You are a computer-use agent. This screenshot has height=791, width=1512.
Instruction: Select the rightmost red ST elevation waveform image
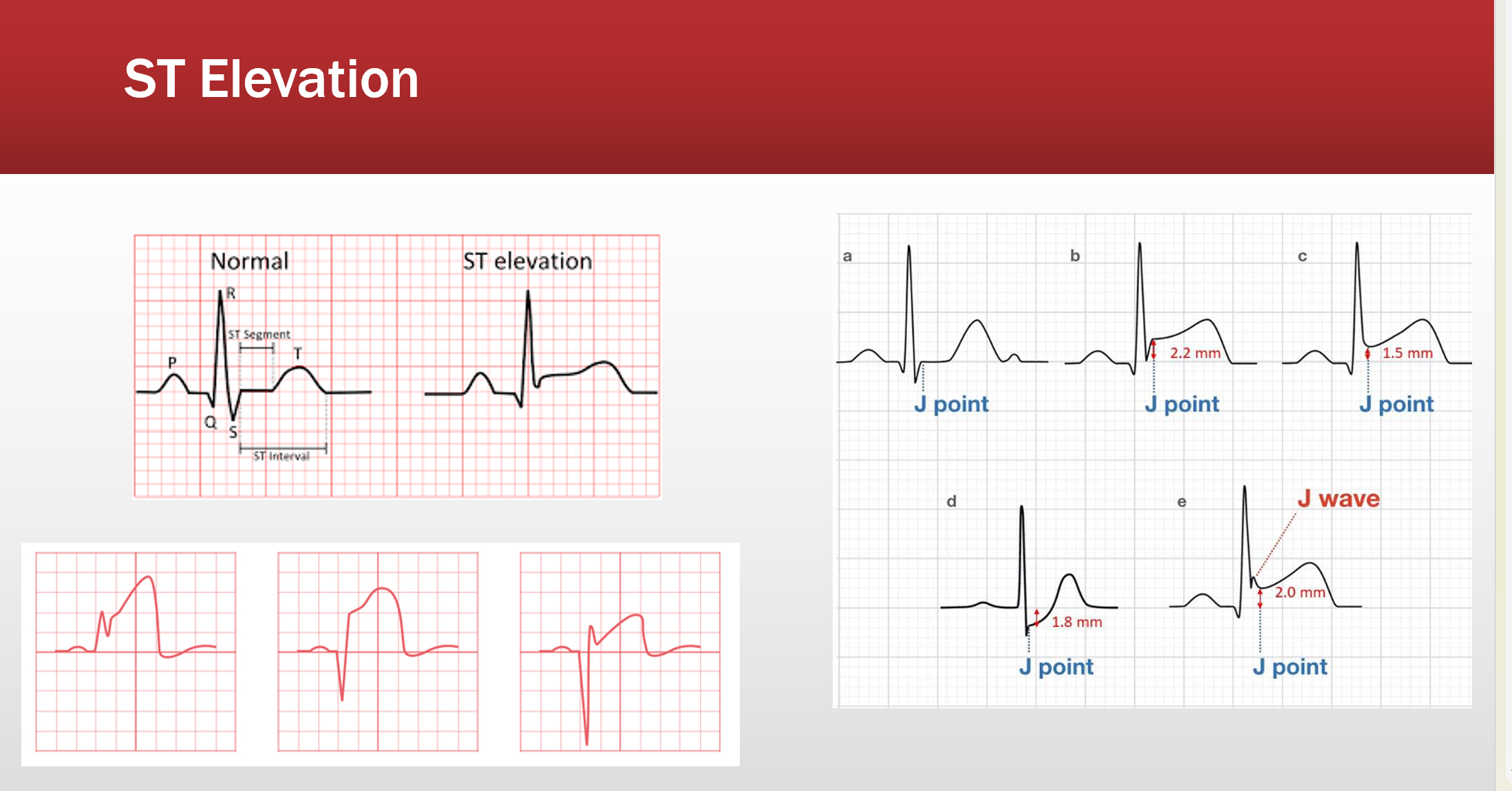[x=620, y=651]
